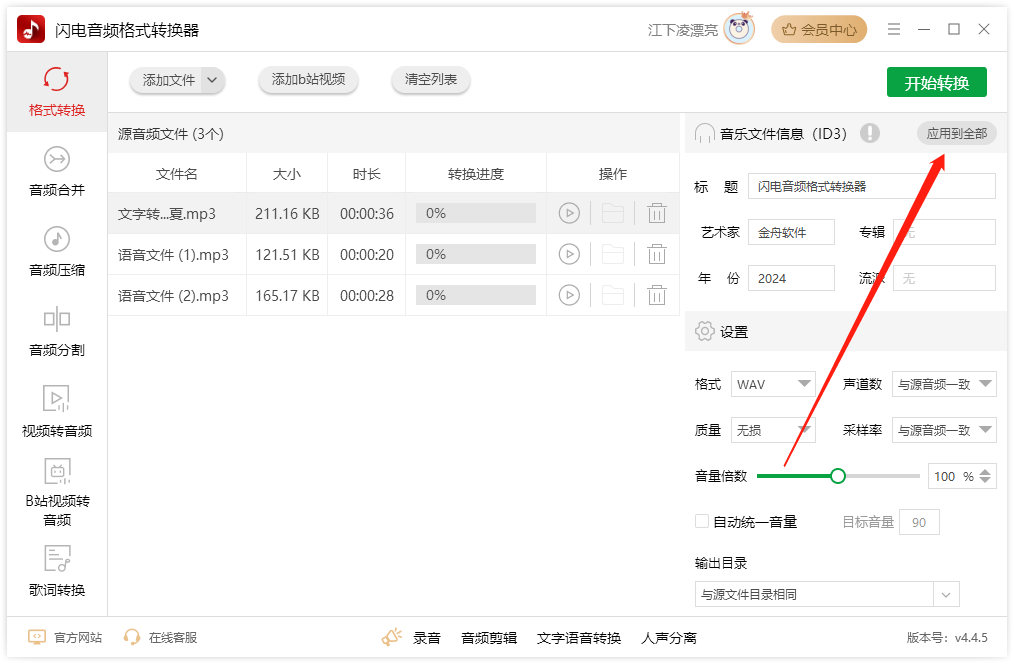Expand the 格式 WAV dropdown
This screenshot has height=664, width=1014.
(x=773, y=384)
